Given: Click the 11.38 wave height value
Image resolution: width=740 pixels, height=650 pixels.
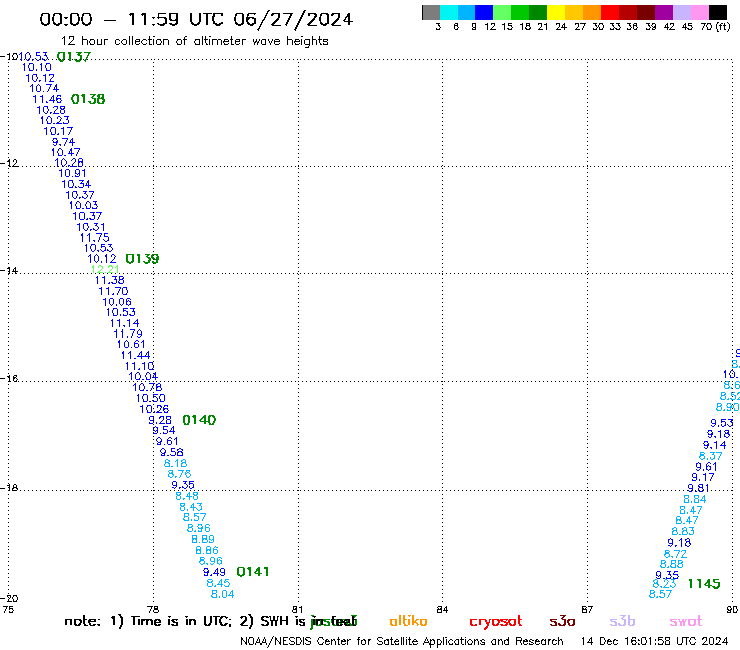Looking at the screenshot, I should pos(109,280).
